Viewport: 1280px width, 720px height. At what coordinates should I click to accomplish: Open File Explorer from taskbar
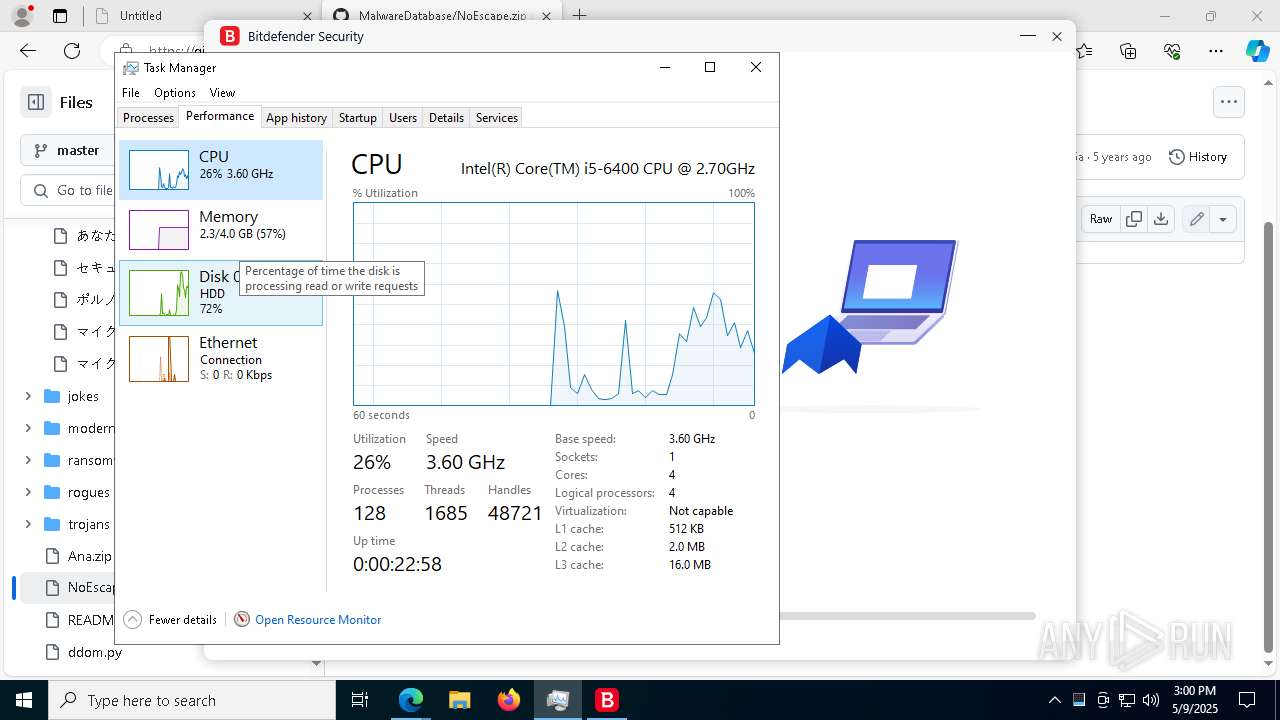[x=459, y=700]
